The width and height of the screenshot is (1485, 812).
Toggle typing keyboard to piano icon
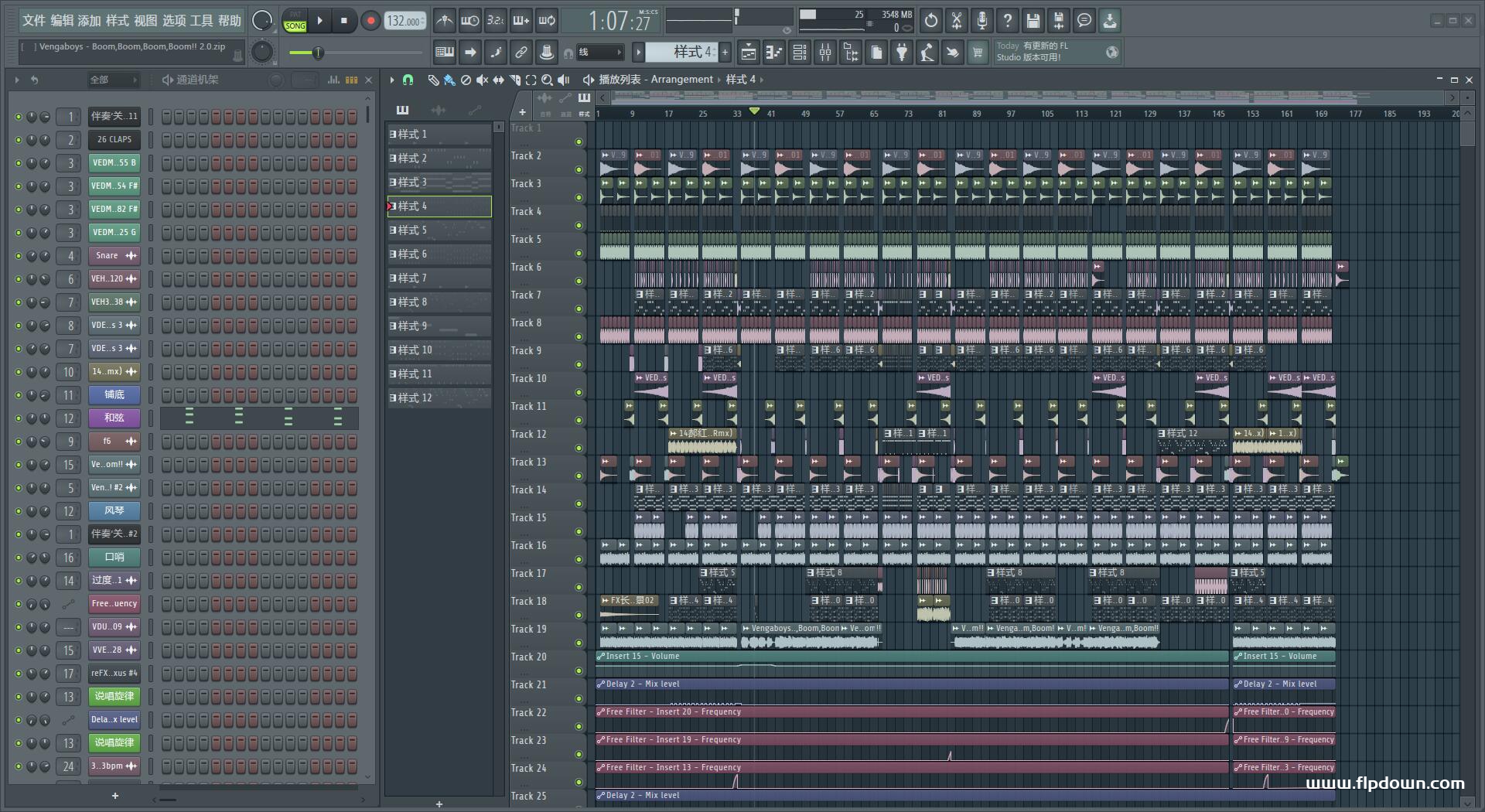tap(445, 53)
